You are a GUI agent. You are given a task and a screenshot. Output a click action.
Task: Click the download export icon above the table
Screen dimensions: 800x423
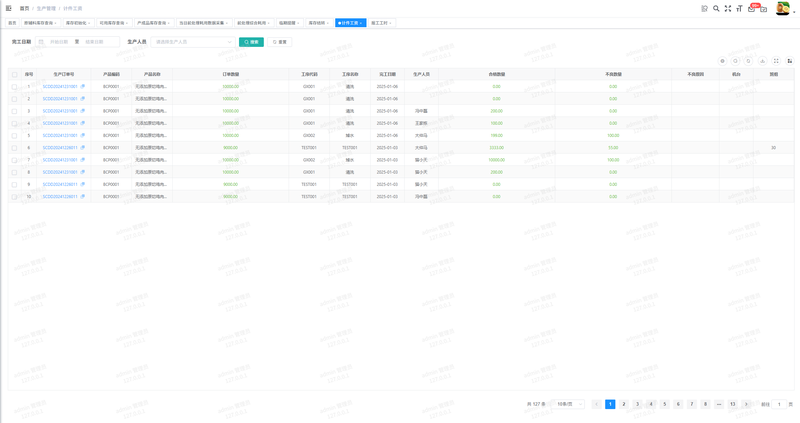762,61
